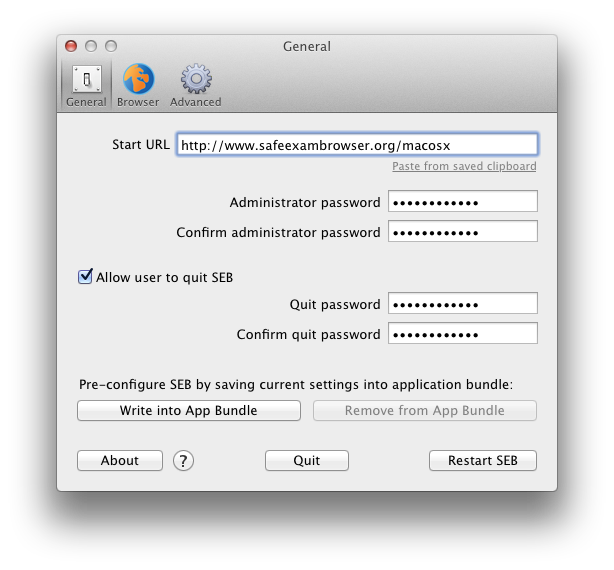Click Write into App Bundle button
Image resolution: width=614 pixels, height=570 pixels.
189,411
